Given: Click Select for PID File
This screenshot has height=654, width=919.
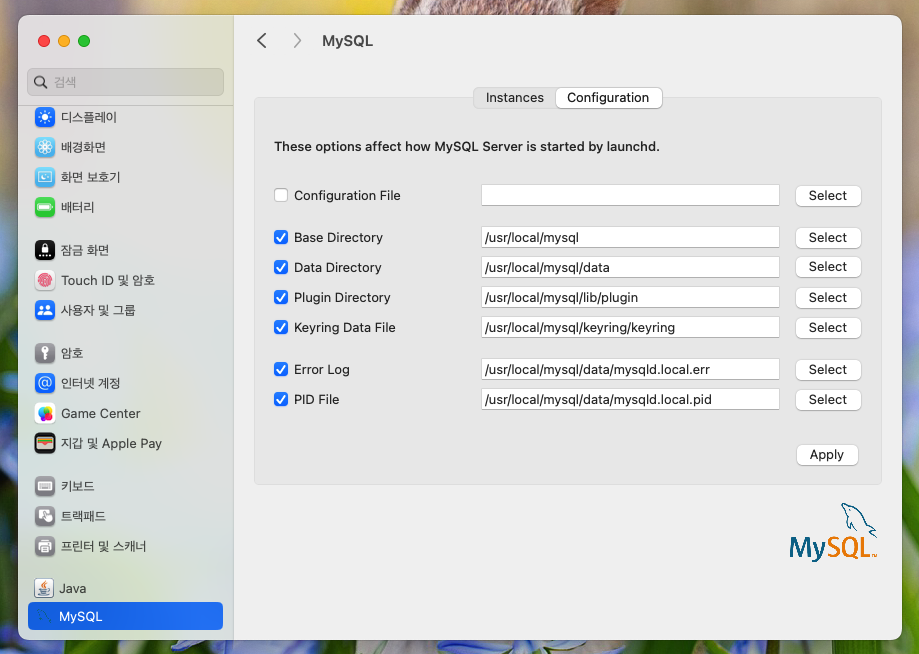Looking at the screenshot, I should tap(828, 400).
